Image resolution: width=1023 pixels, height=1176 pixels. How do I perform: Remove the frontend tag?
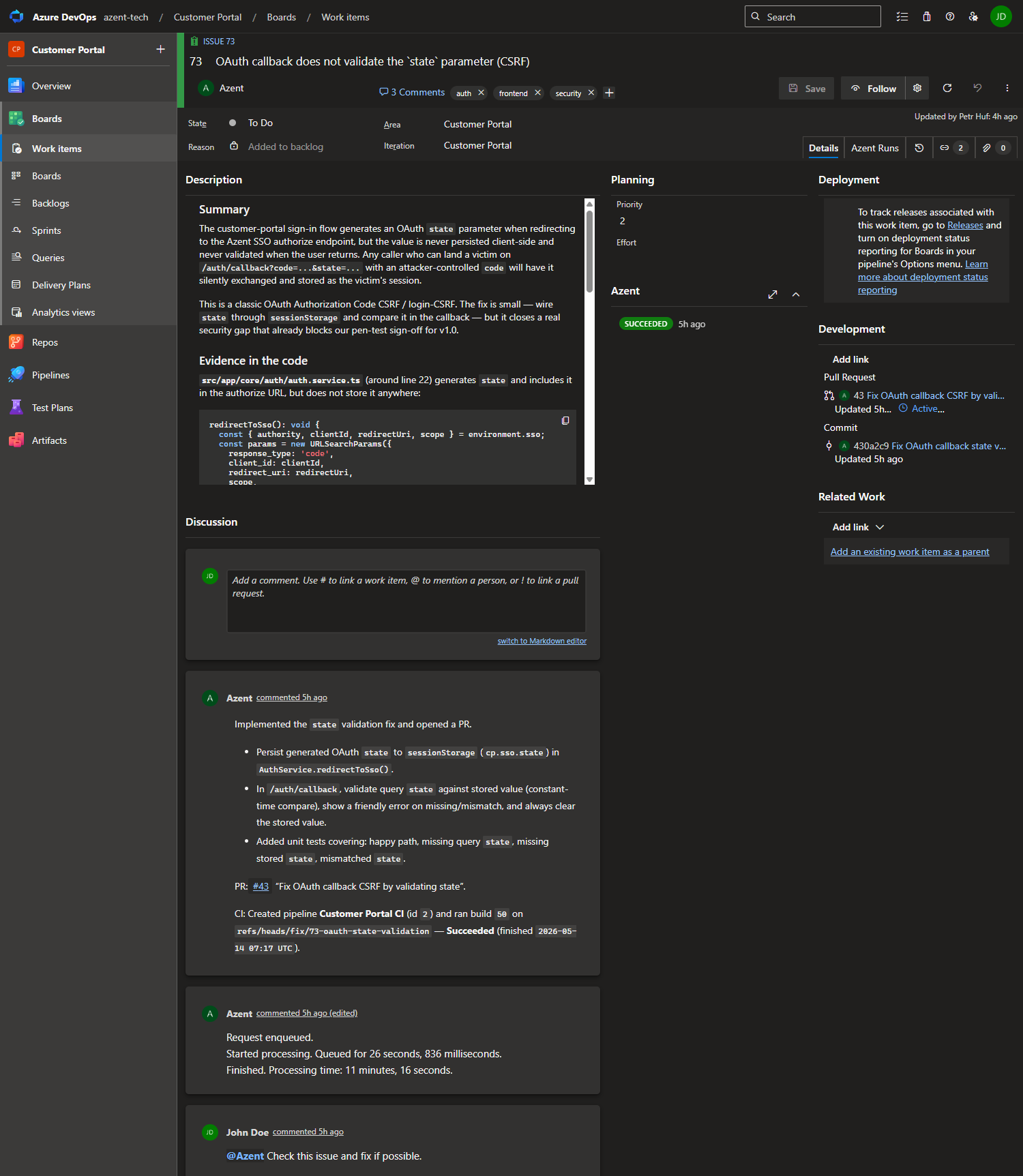(x=537, y=93)
